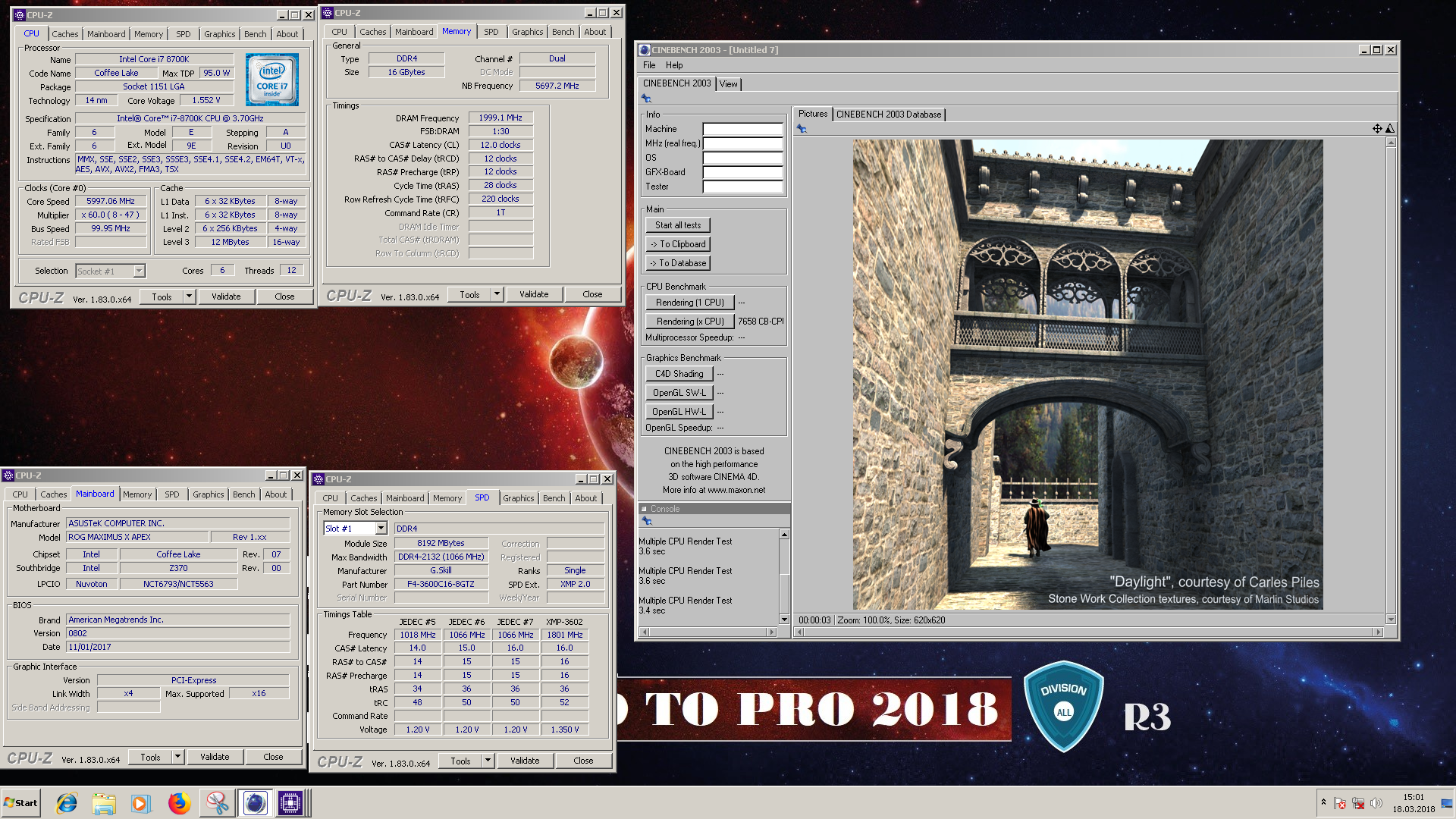1456x819 pixels.
Task: Select the Pictures tab in Cinebench
Action: (x=813, y=114)
